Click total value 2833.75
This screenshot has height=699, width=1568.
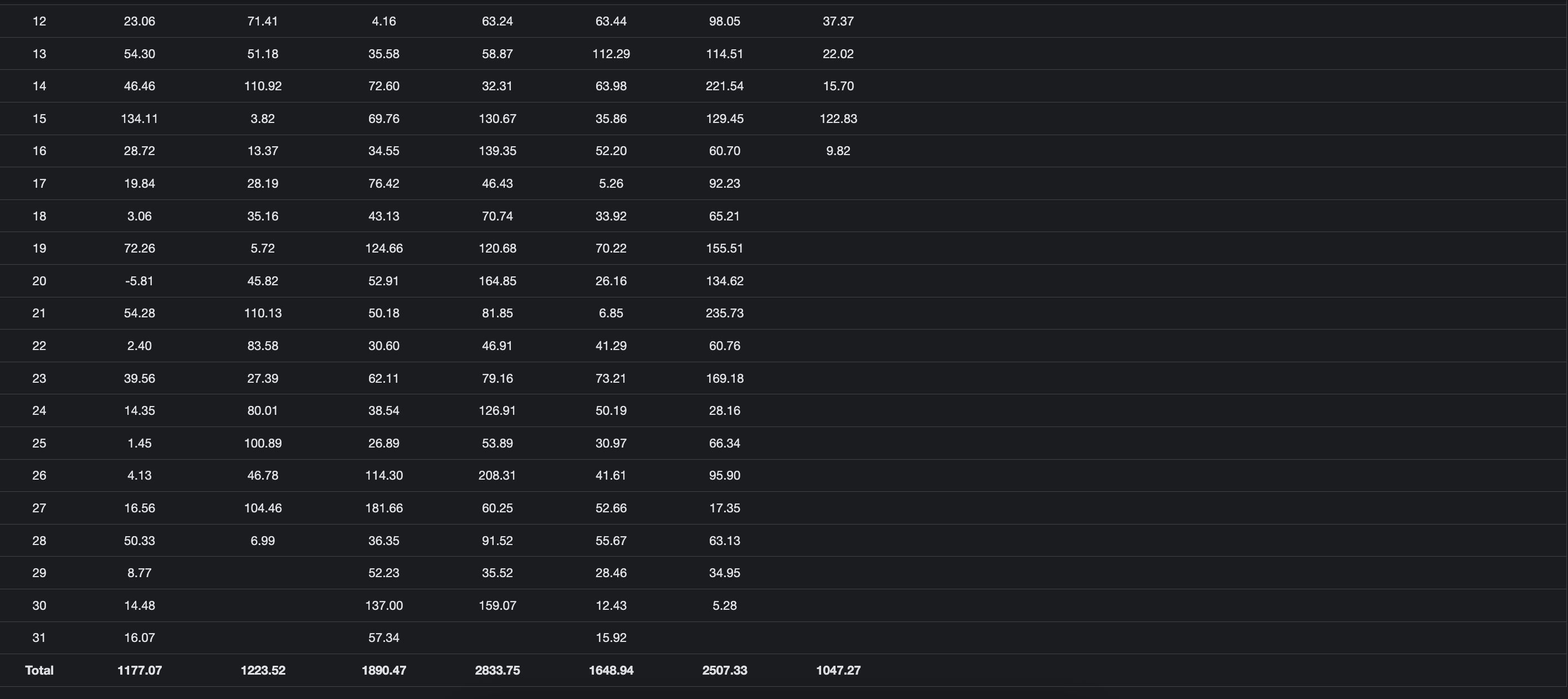pos(498,670)
